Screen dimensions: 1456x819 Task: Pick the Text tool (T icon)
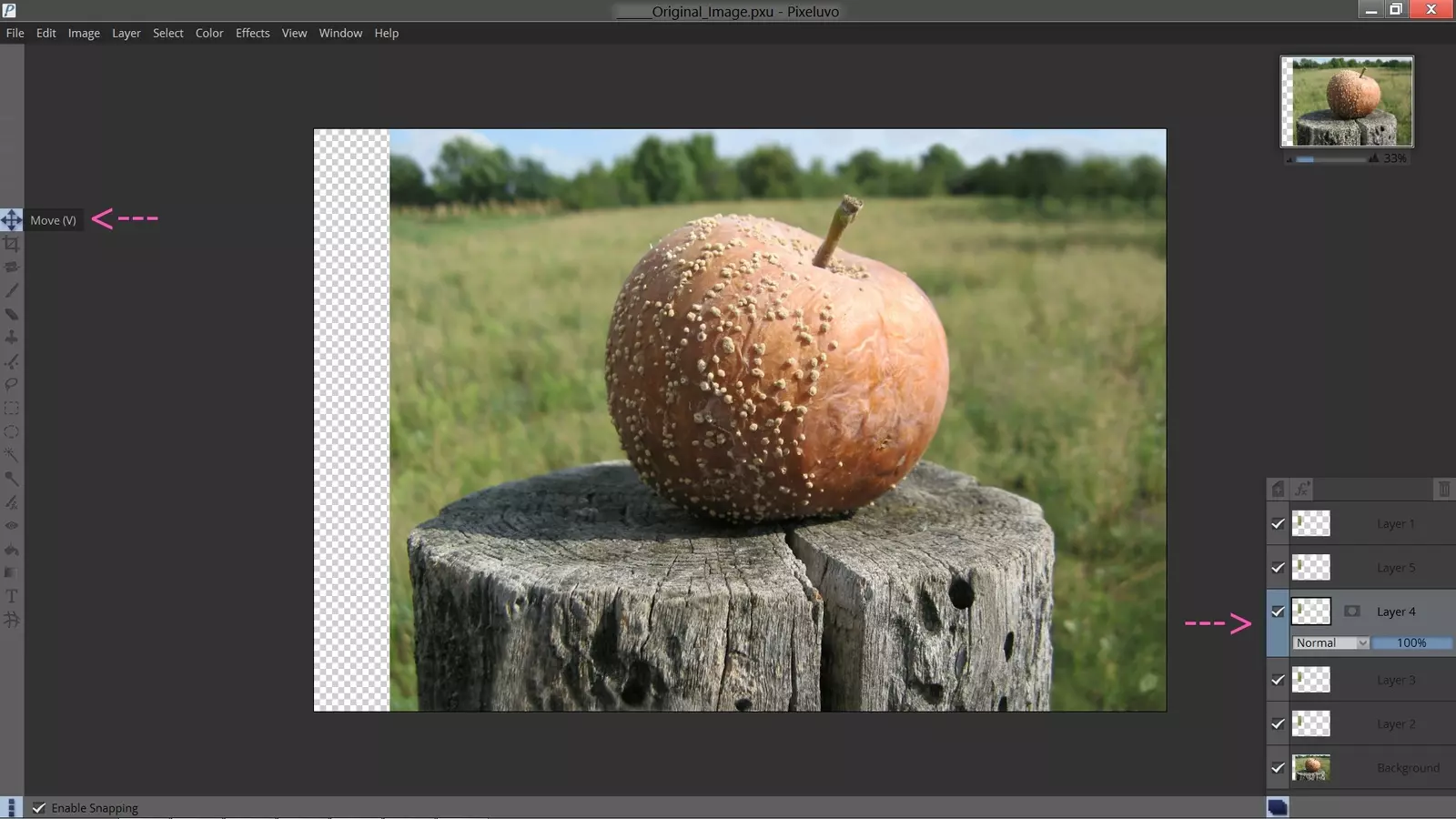(x=11, y=596)
